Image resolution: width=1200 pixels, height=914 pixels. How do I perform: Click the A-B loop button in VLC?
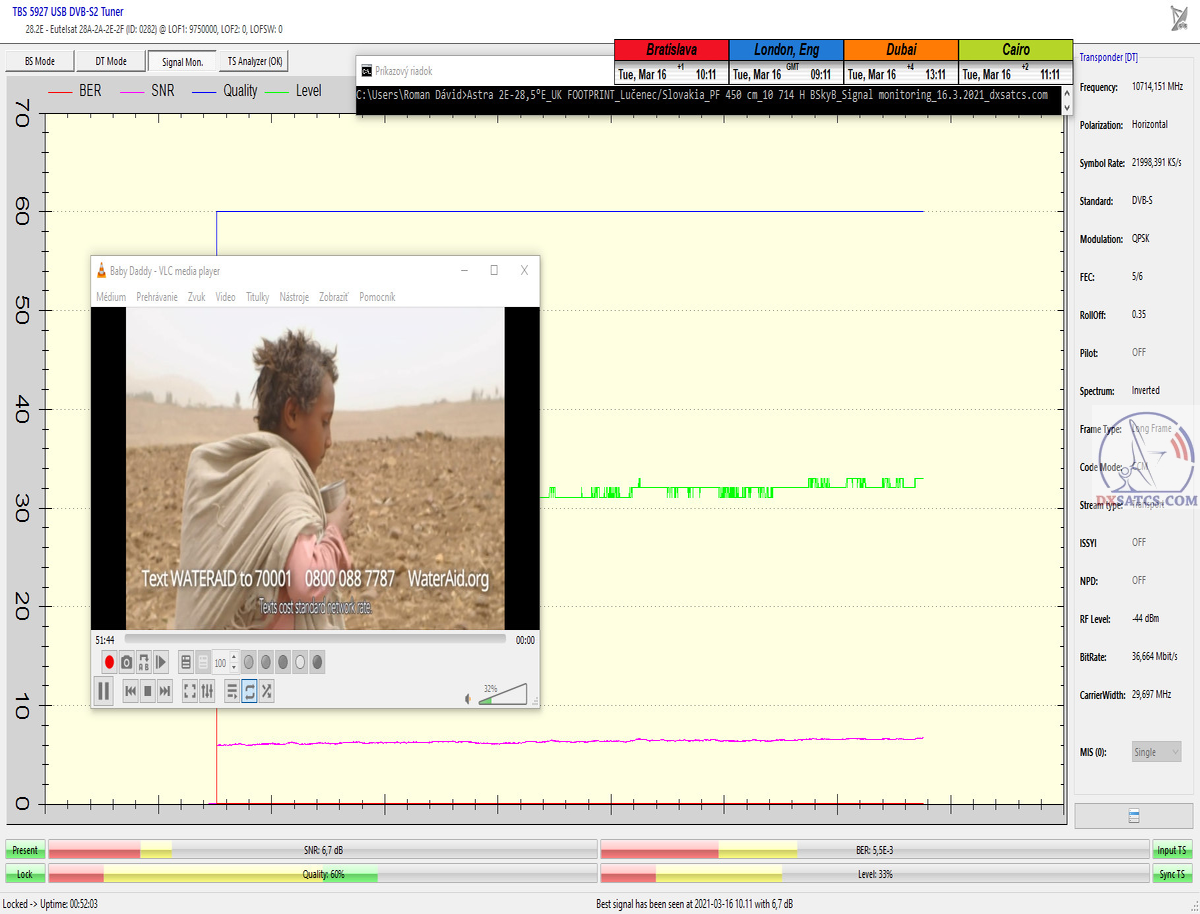click(x=144, y=662)
